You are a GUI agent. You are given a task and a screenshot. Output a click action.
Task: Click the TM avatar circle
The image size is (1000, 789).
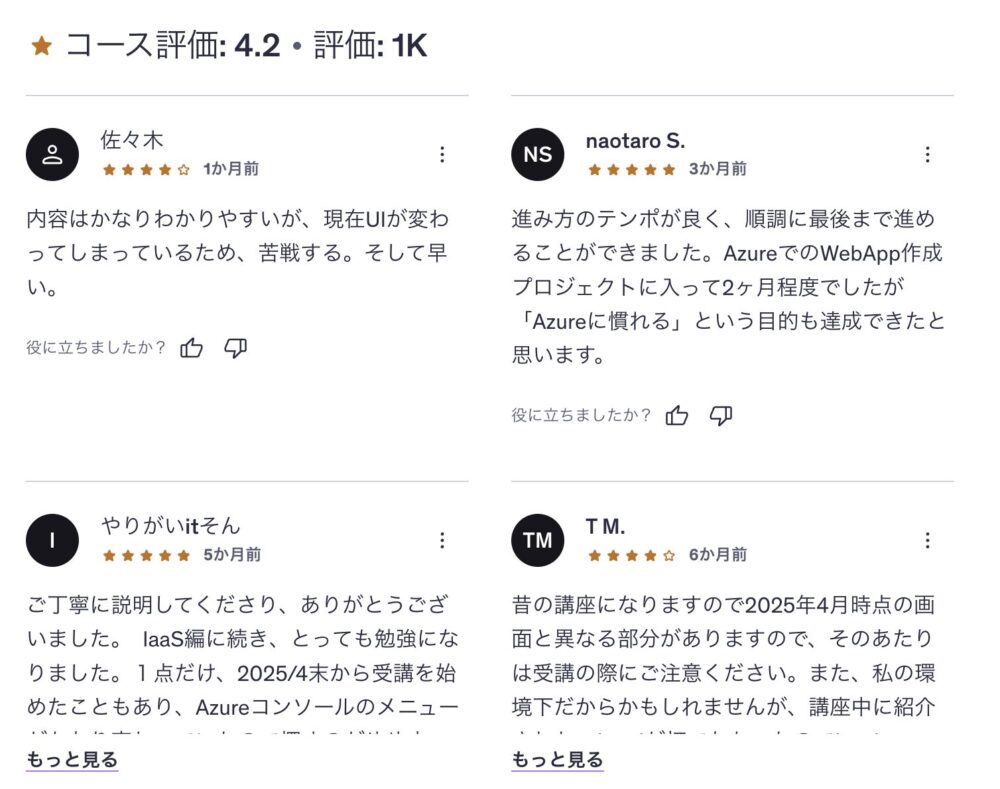[x=537, y=540]
